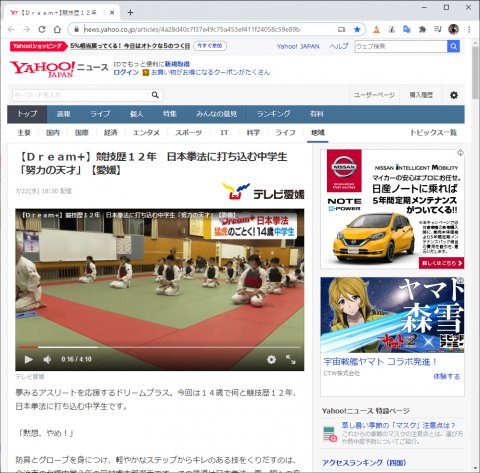Click the テレビ愛媛 logo
Image resolution: width=480 pixels, height=473 pixels.
click(x=263, y=191)
